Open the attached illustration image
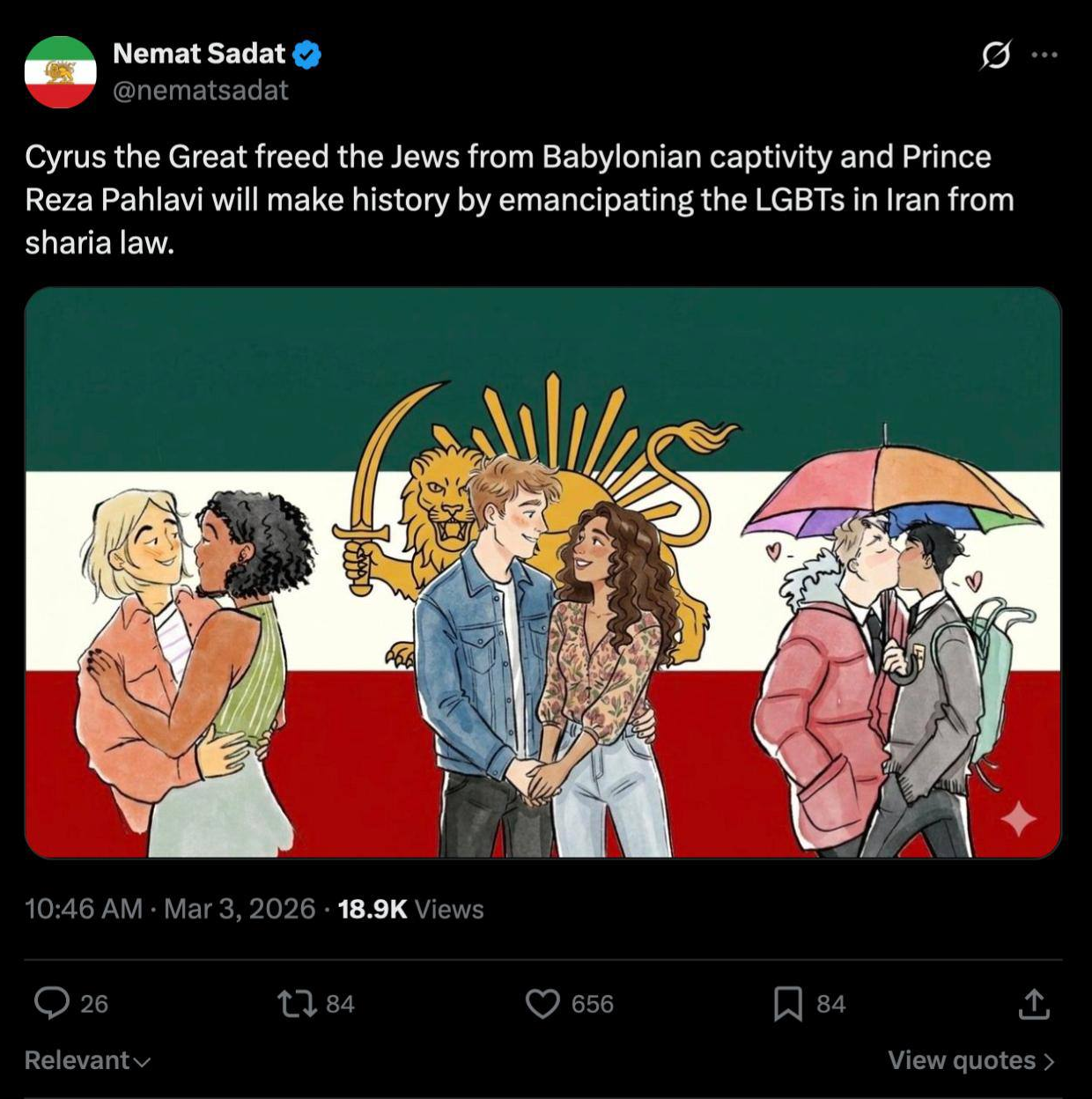 (x=542, y=572)
